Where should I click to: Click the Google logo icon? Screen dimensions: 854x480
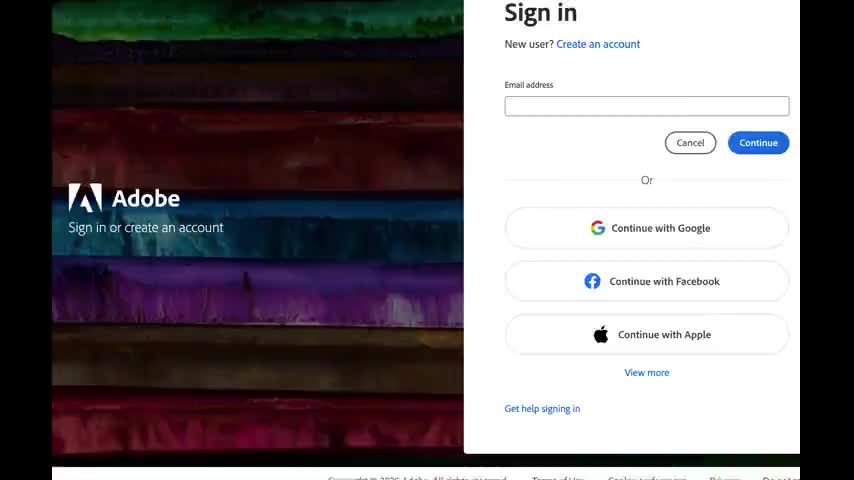click(x=597, y=228)
